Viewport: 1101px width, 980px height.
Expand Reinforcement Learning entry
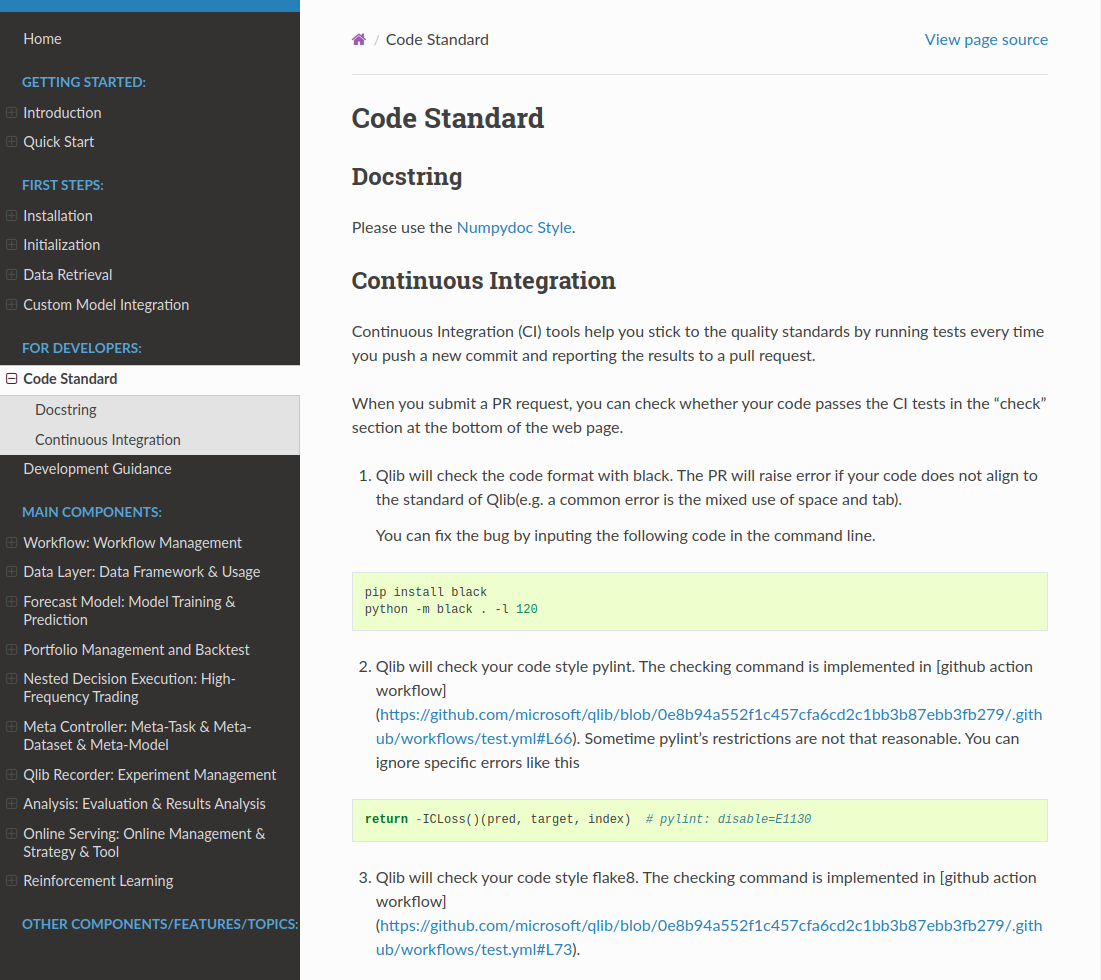pos(11,880)
